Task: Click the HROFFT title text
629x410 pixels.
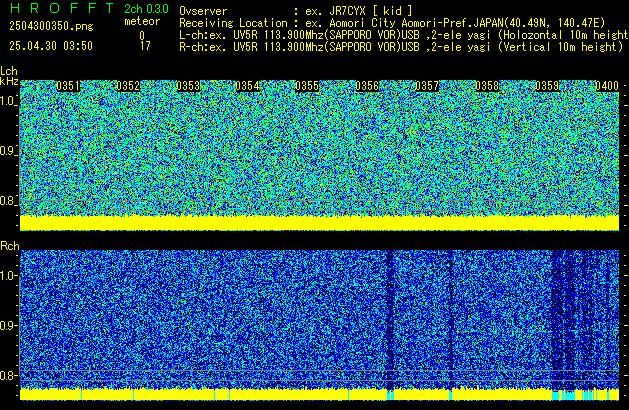Action: 62,8
